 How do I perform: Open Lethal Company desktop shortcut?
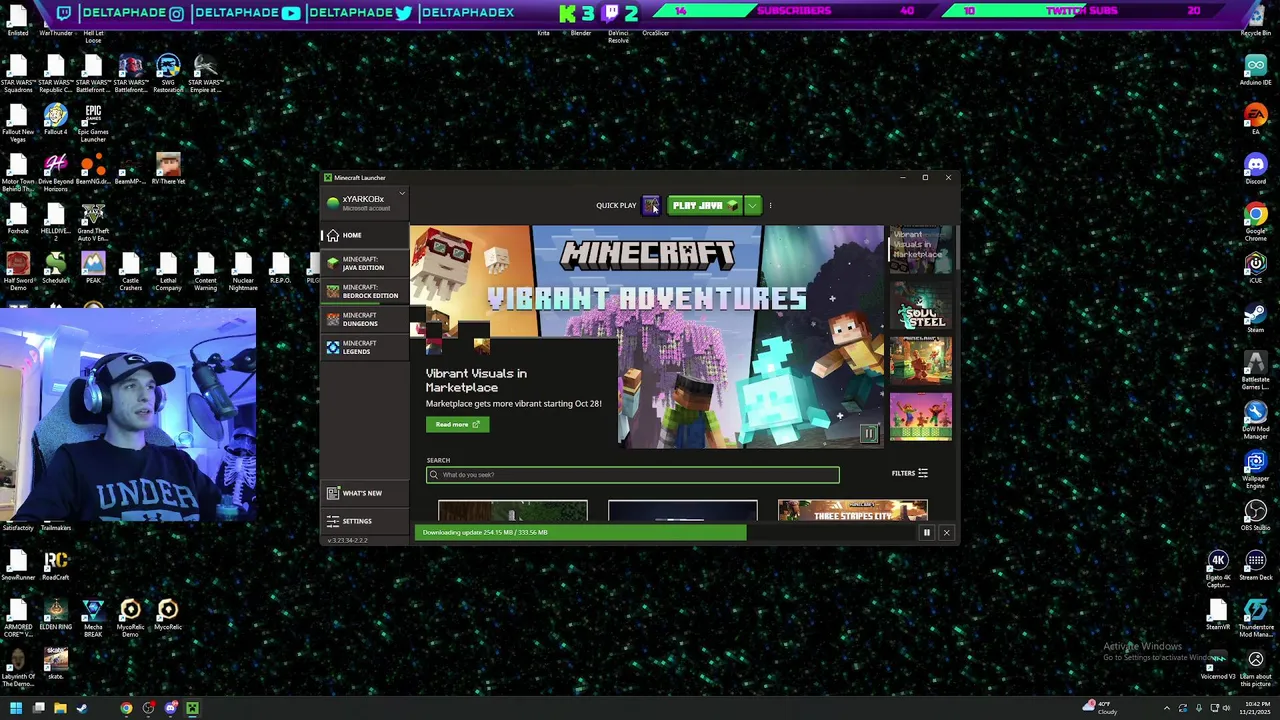tap(168, 272)
